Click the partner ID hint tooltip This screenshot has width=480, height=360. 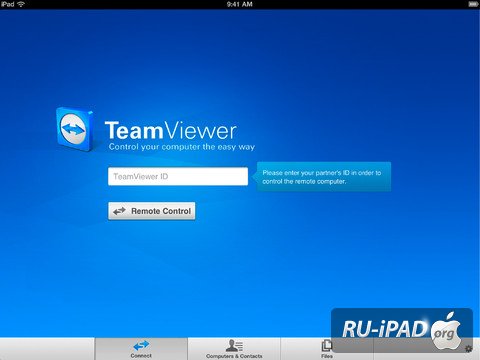click(x=322, y=177)
